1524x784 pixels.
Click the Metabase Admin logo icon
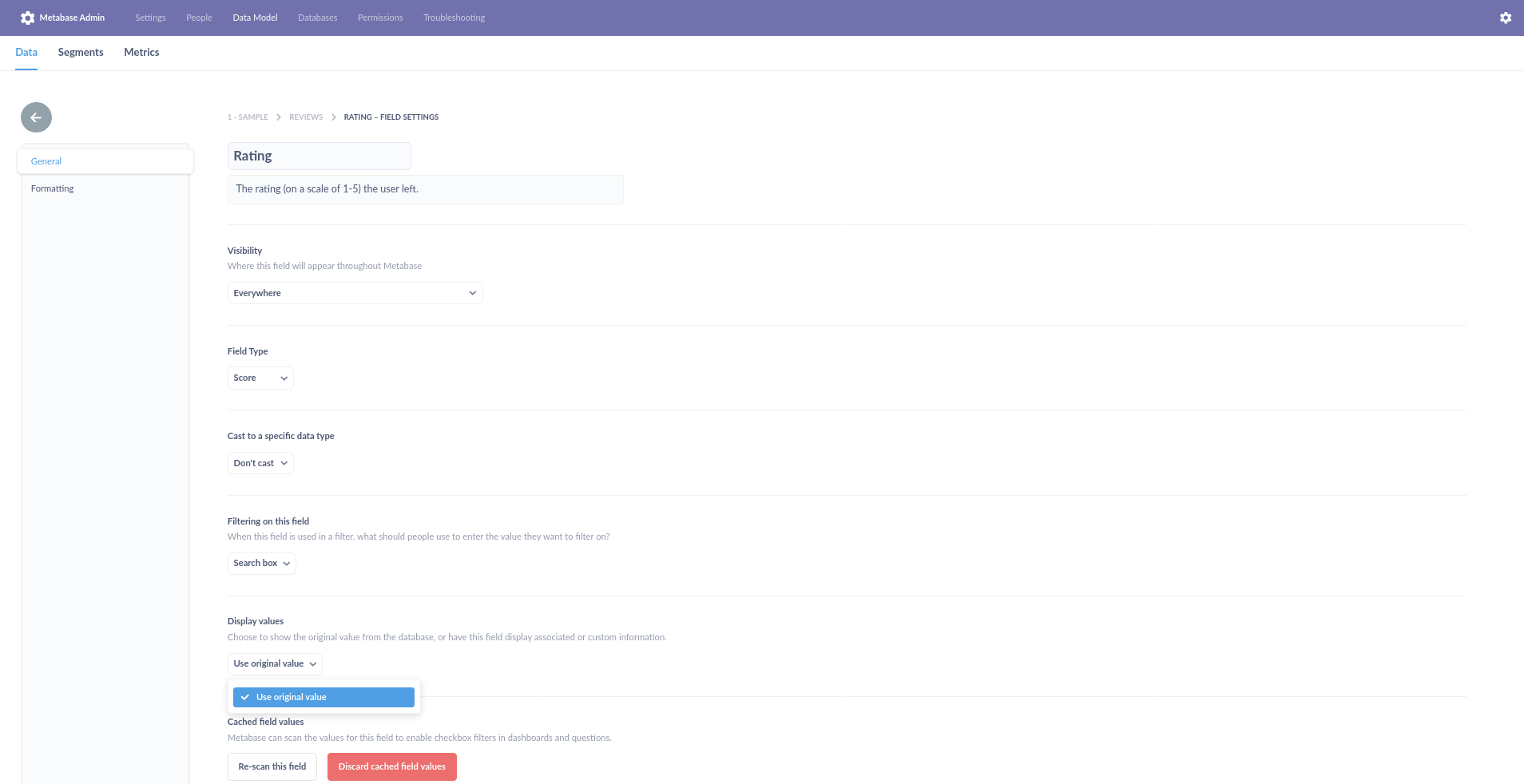click(x=28, y=17)
